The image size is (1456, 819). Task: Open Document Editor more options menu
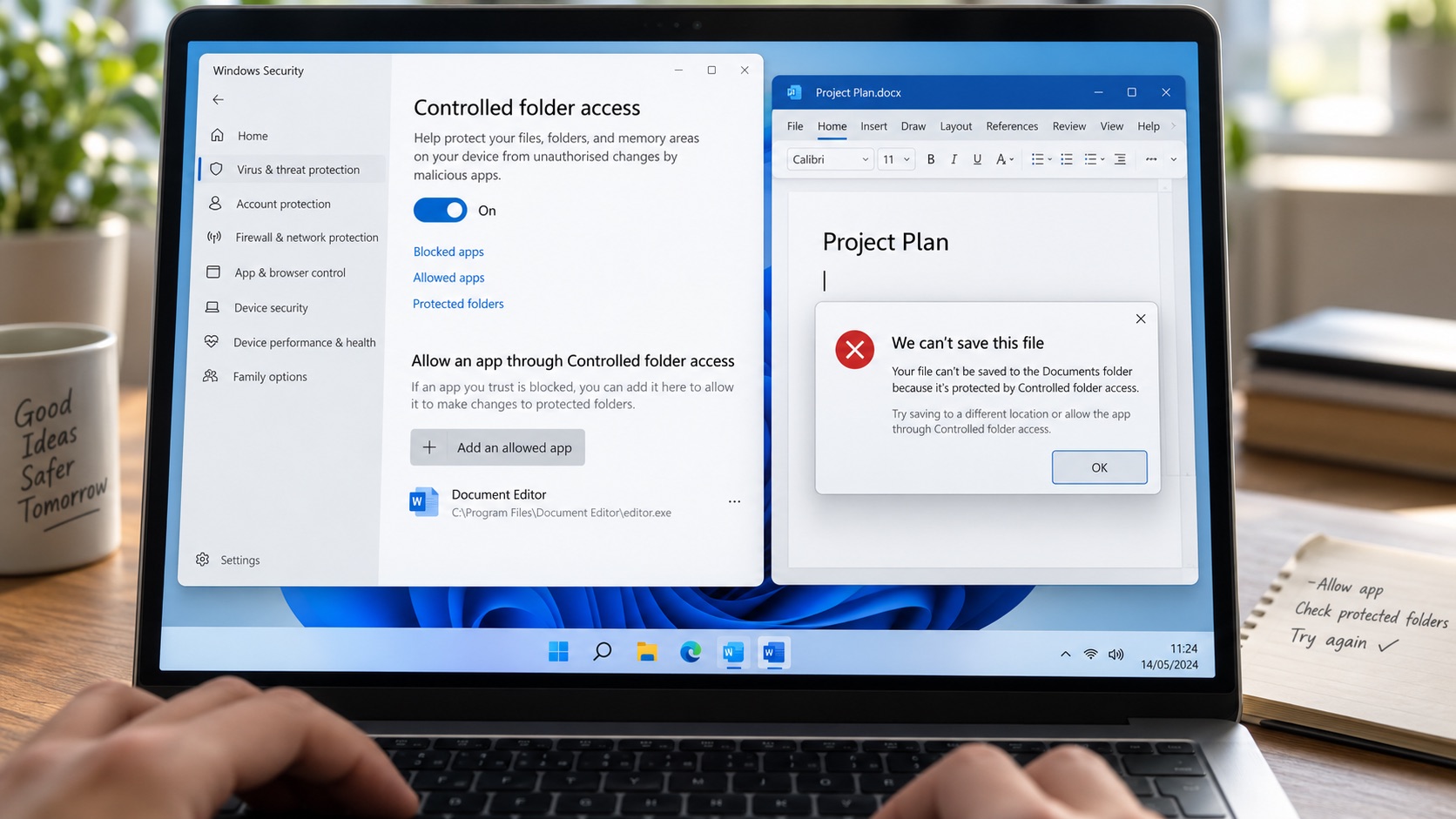[x=734, y=501]
